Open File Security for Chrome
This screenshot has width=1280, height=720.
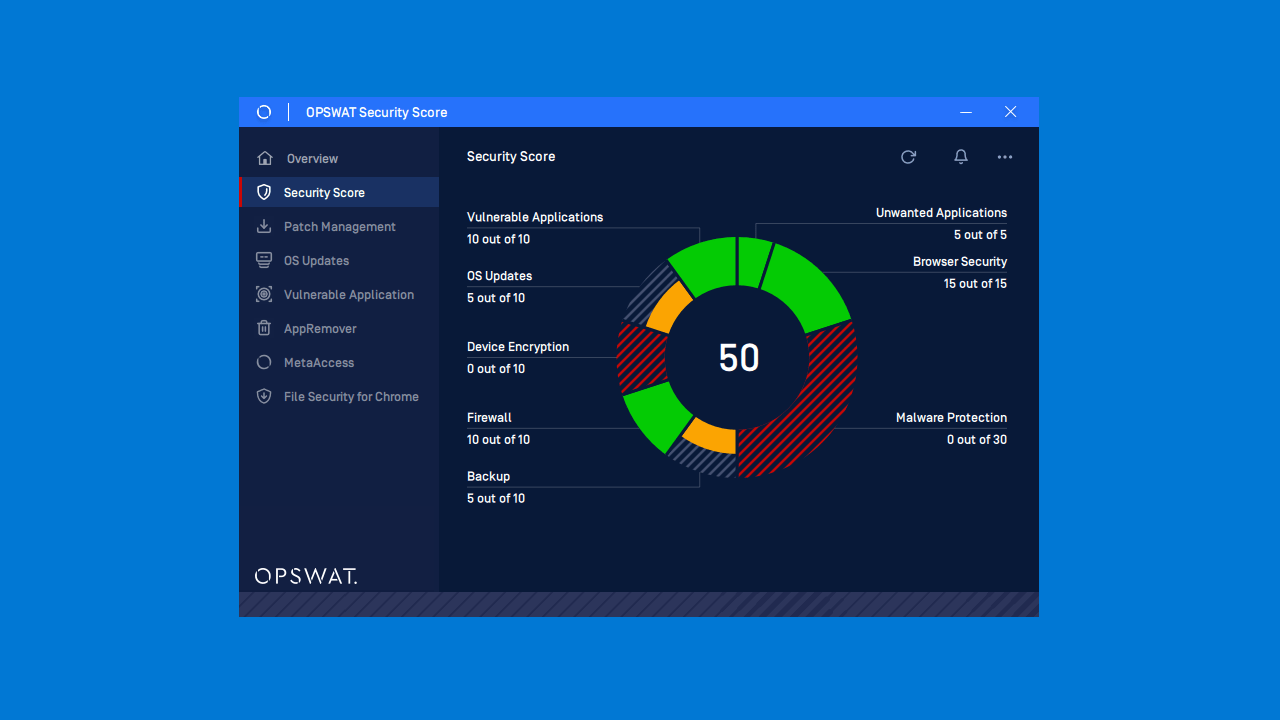coord(339,396)
